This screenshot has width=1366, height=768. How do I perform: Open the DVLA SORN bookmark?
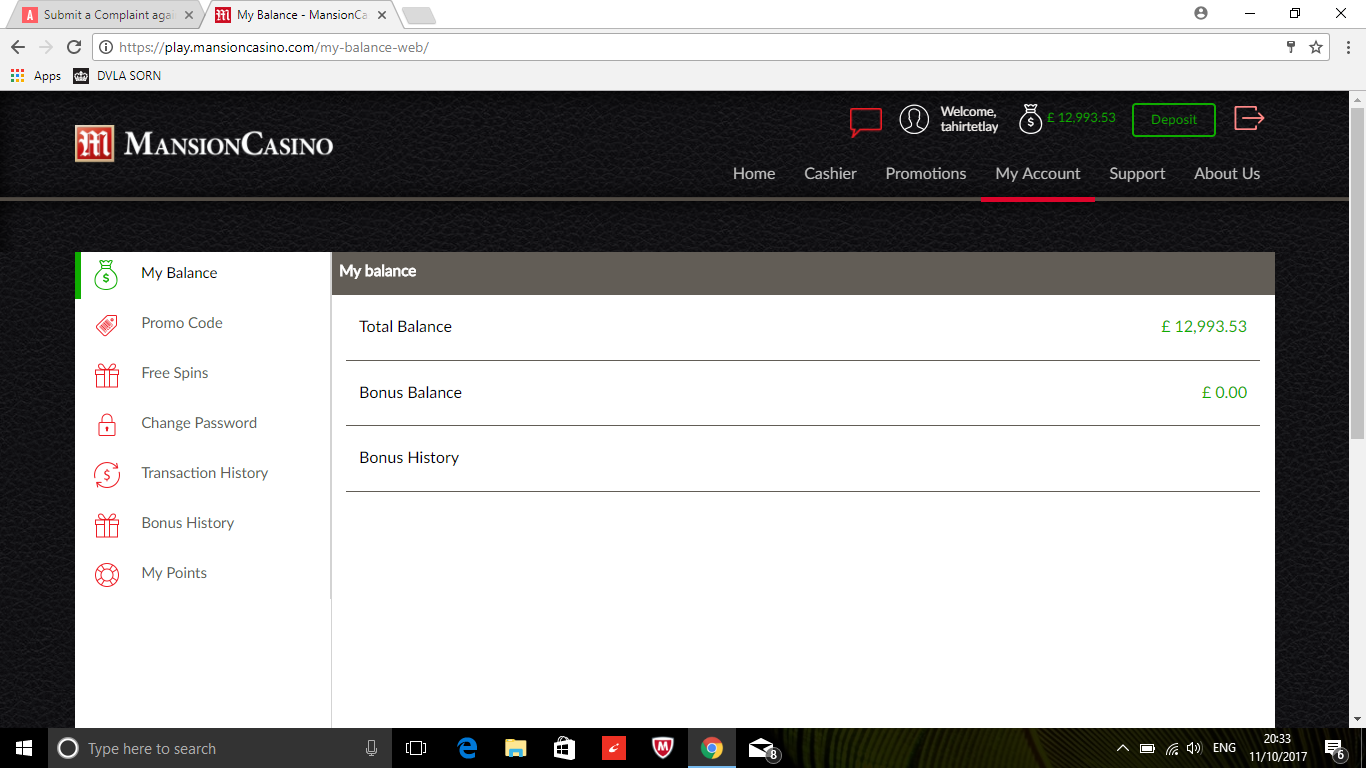[117, 76]
